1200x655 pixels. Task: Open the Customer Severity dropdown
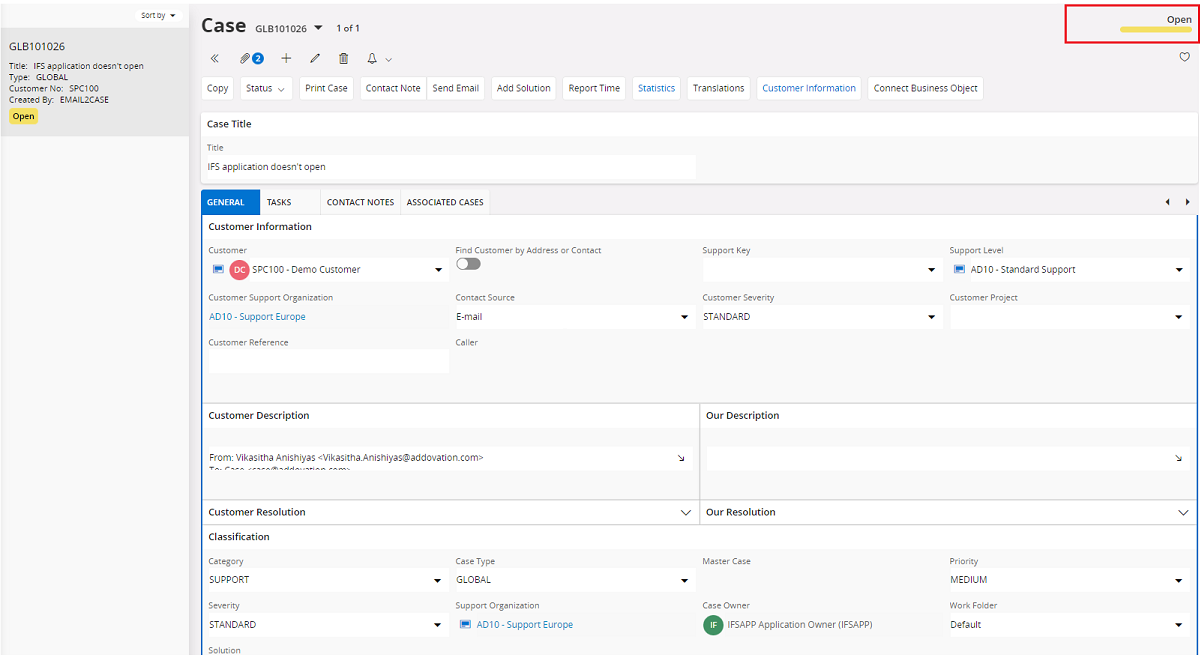click(x=932, y=317)
